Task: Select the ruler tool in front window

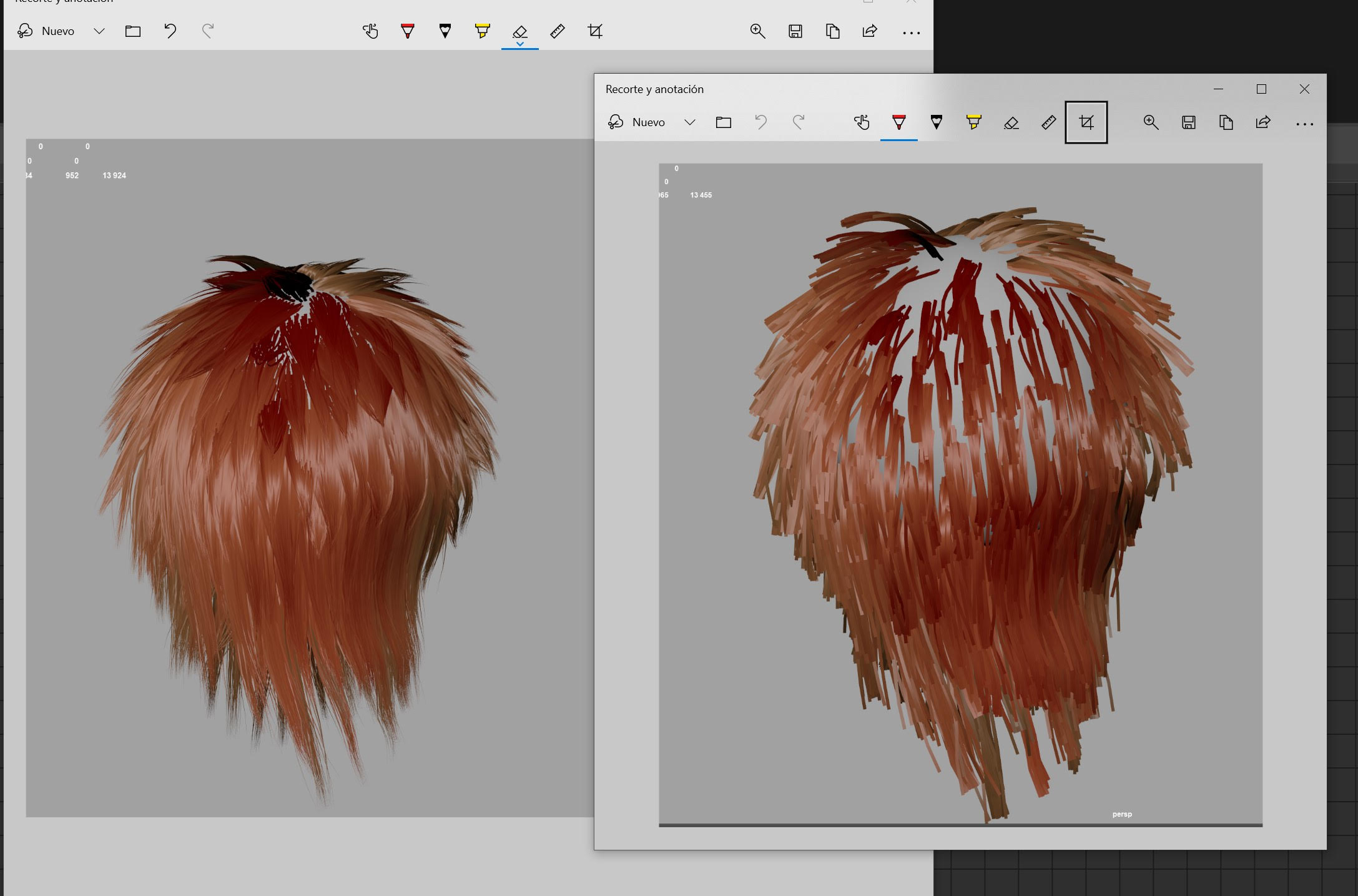Action: [x=1048, y=122]
